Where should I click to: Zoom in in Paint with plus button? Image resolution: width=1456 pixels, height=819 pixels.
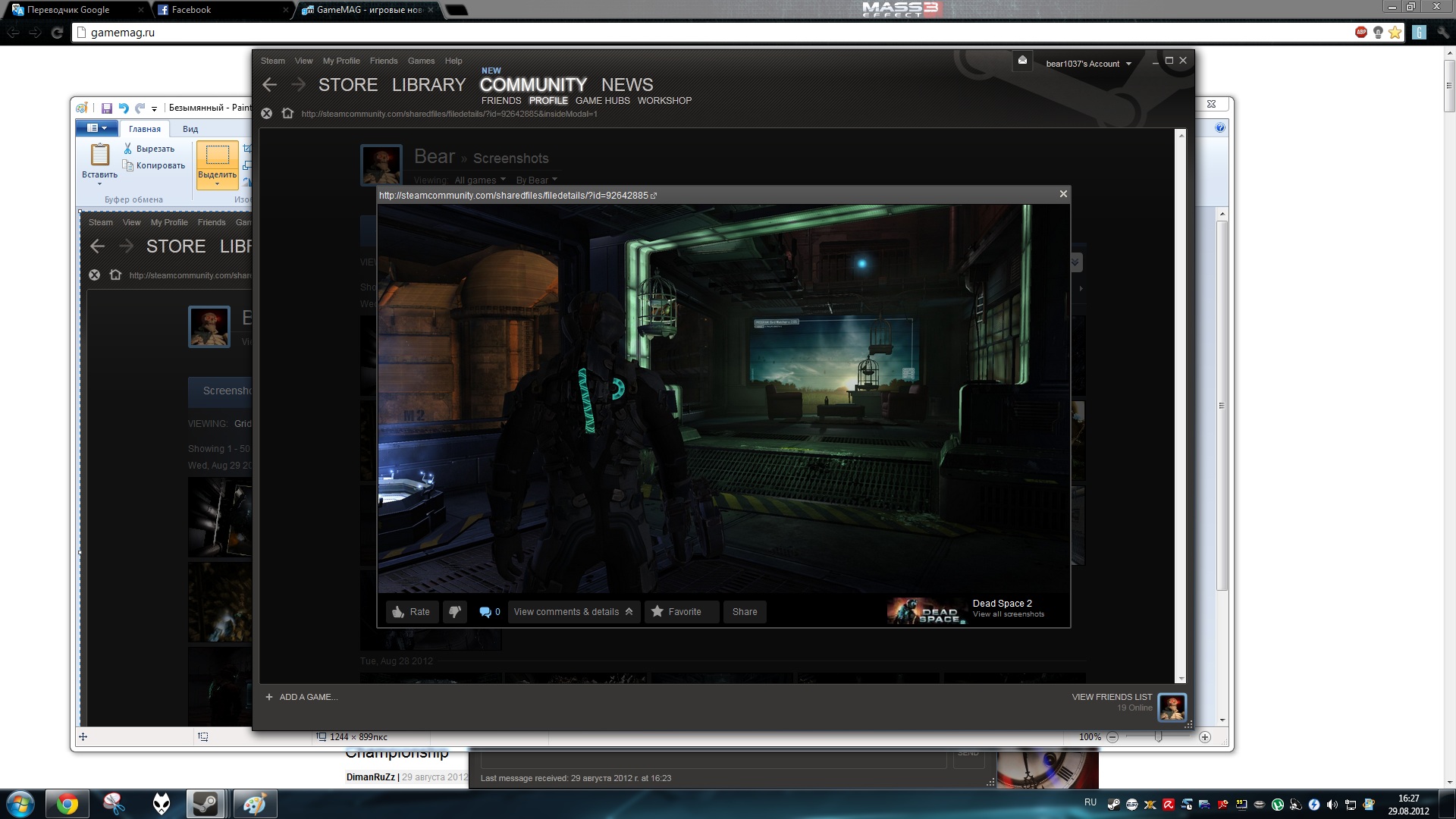(1205, 737)
